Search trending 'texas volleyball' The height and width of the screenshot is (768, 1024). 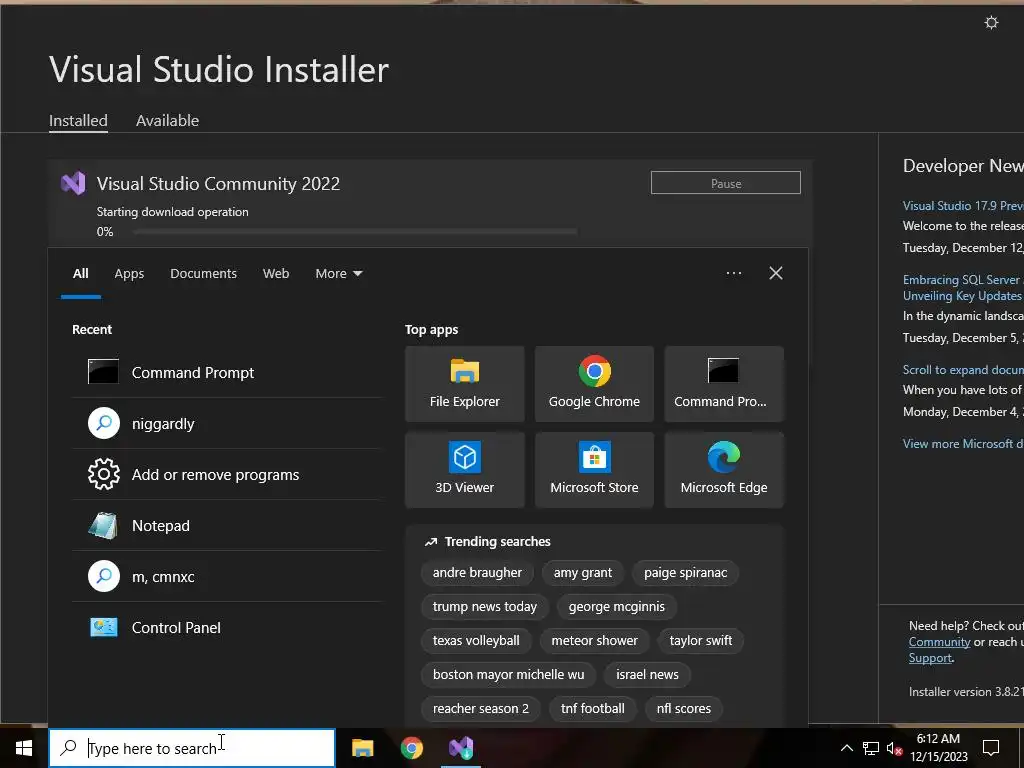[476, 641]
